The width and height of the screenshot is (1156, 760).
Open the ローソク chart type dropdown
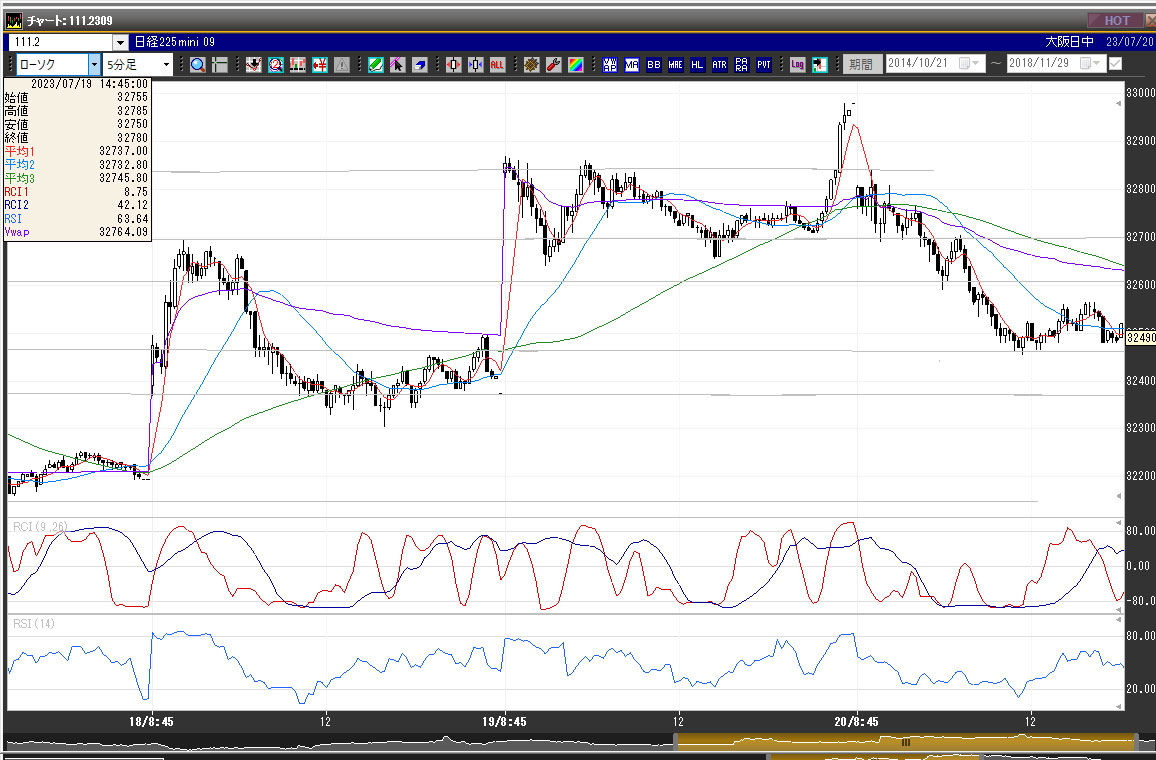(94, 65)
